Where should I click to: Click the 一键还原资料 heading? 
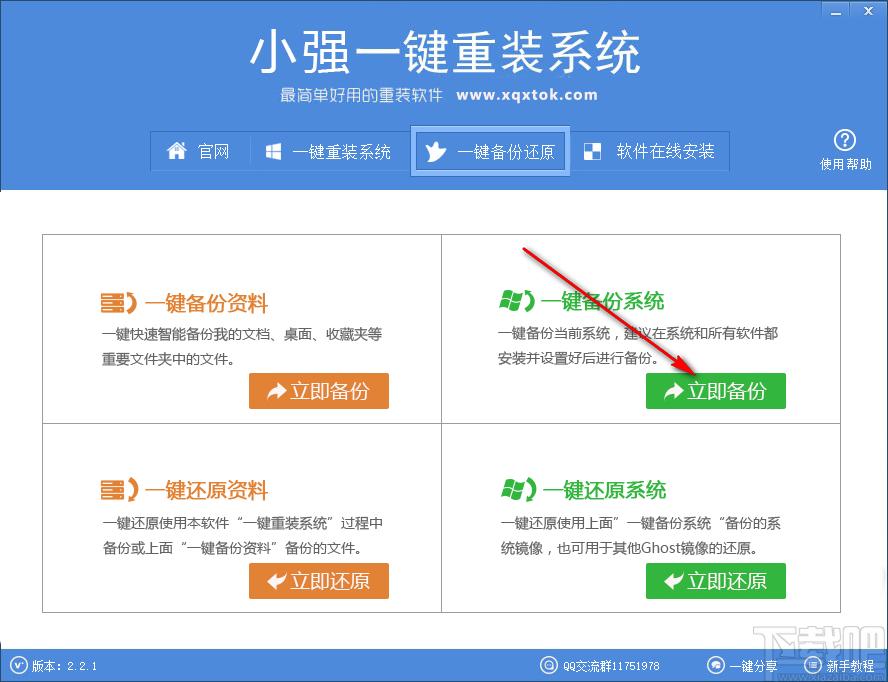(x=206, y=490)
